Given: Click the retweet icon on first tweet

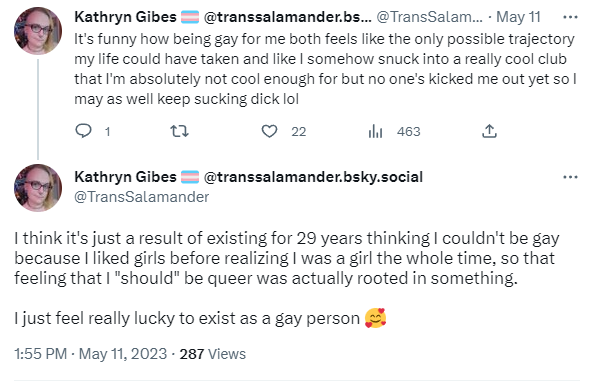Looking at the screenshot, I should (179, 131).
